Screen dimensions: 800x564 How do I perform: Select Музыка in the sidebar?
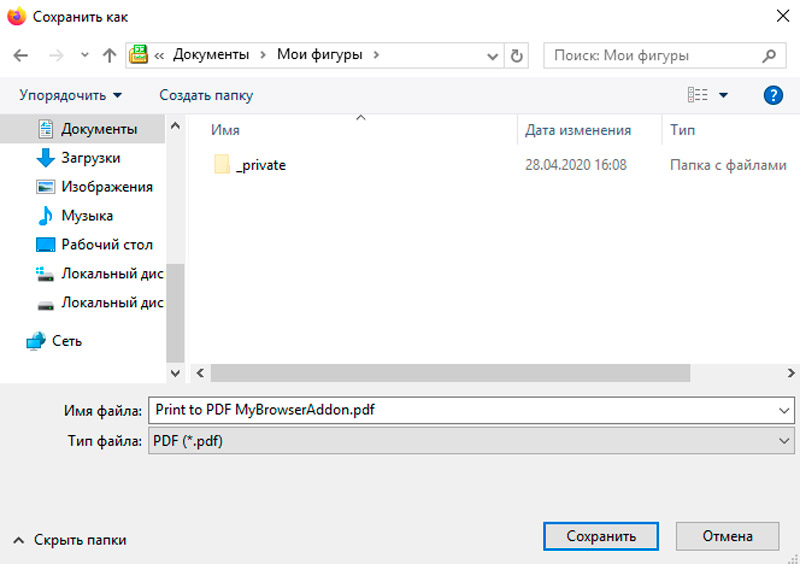coord(87,216)
